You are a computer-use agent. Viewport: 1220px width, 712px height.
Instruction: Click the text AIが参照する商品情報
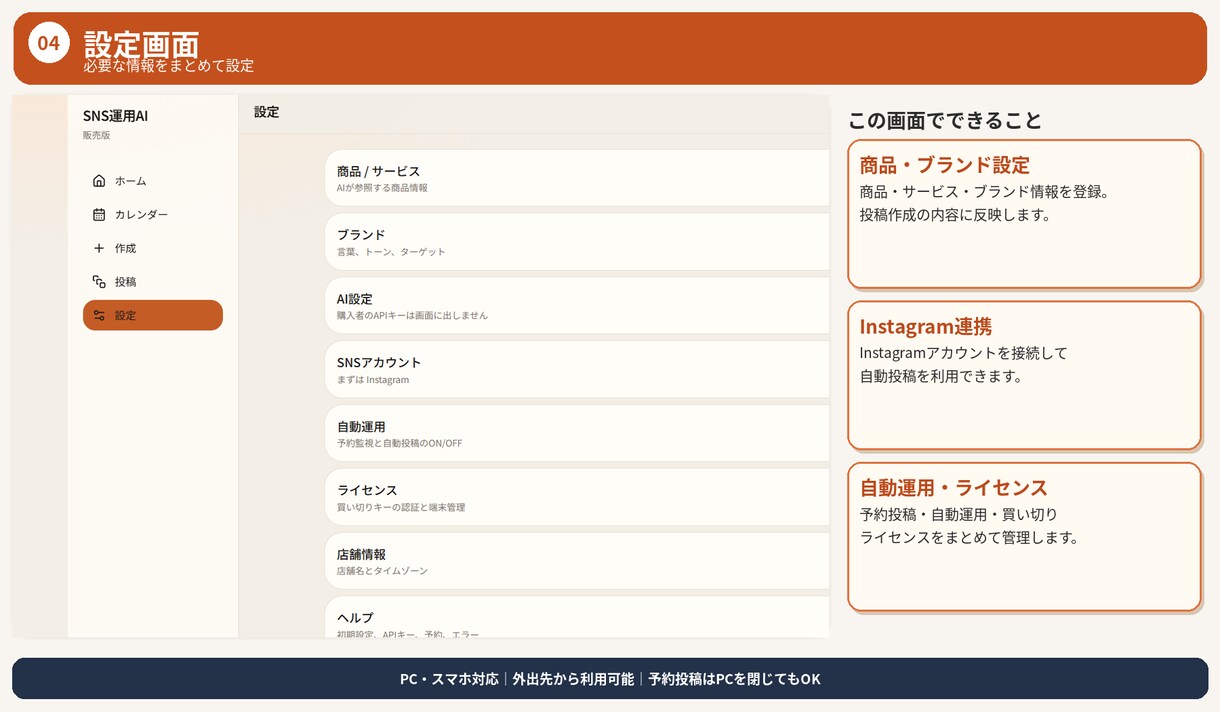pyautogui.click(x=382, y=188)
